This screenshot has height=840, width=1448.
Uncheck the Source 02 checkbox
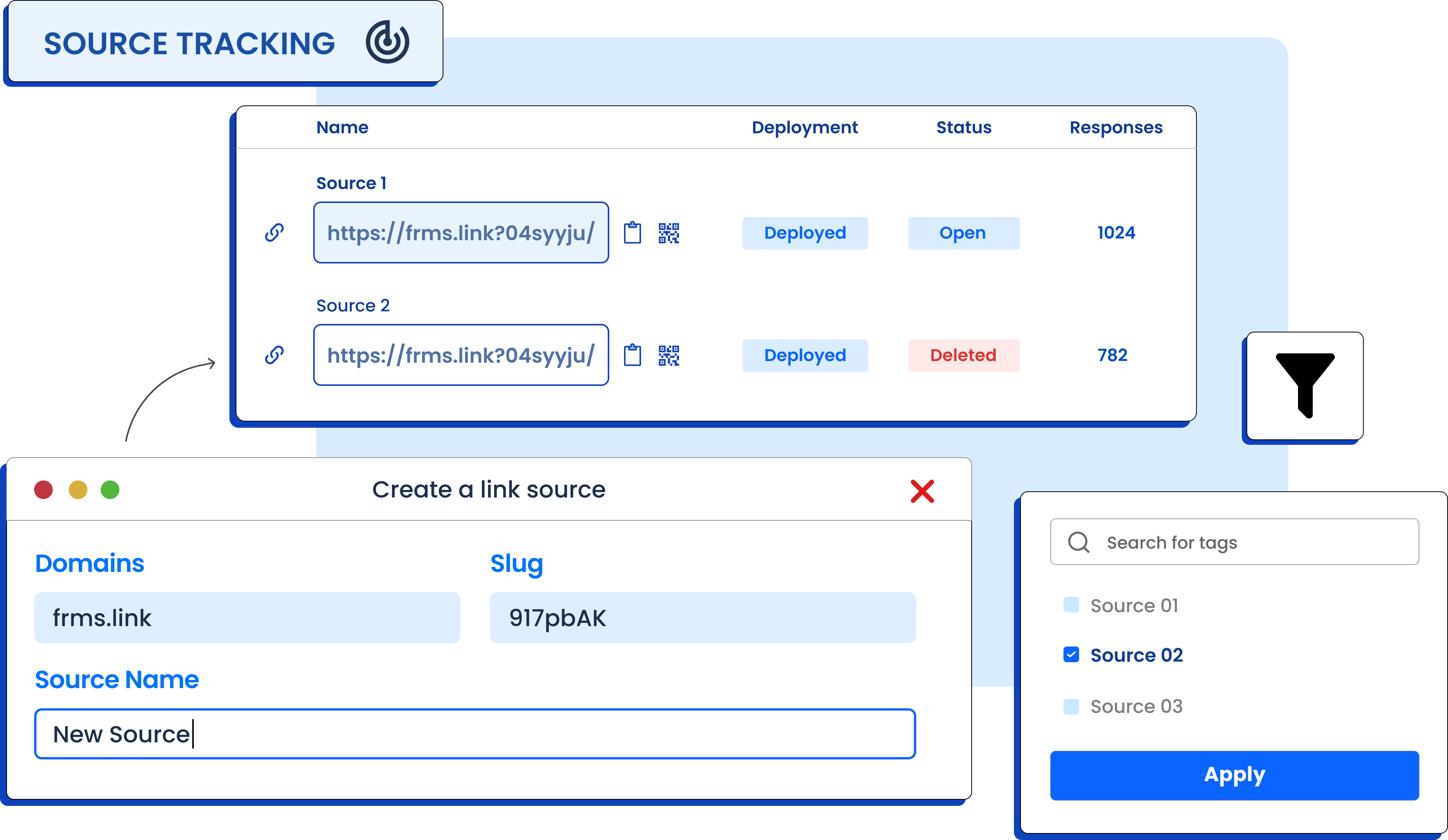pos(1071,654)
